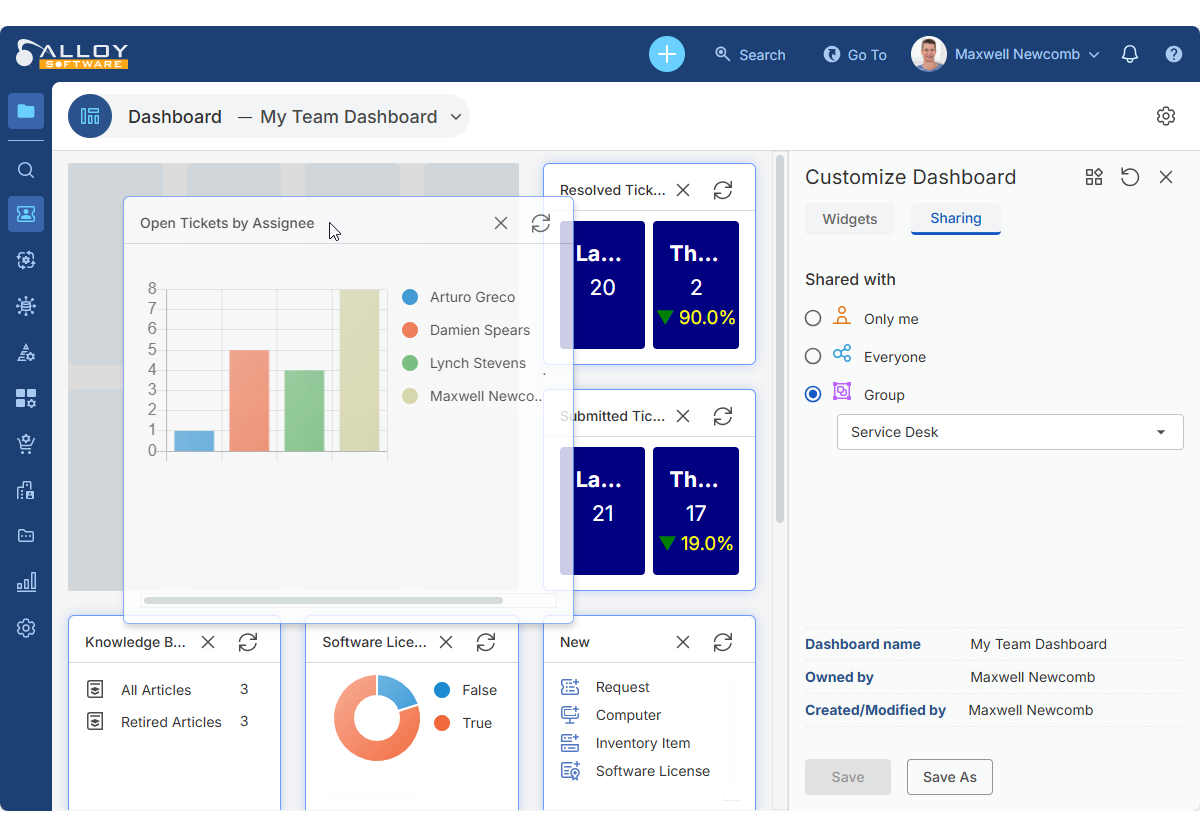Click the blue plus create button

666,54
